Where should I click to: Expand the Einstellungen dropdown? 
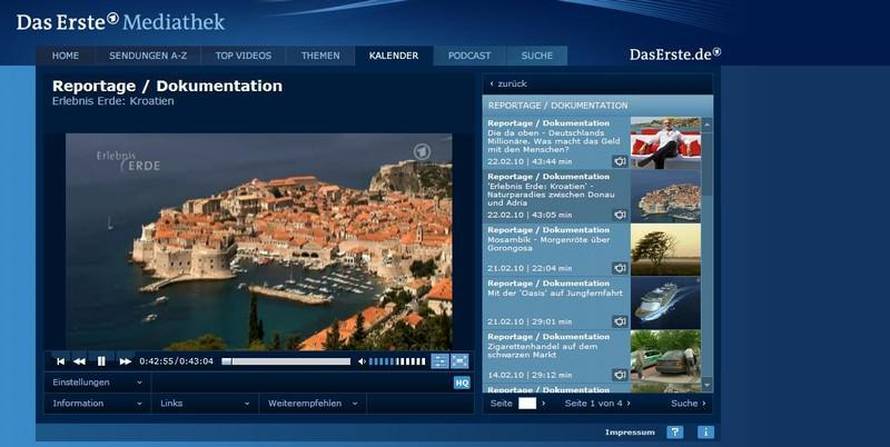click(97, 382)
